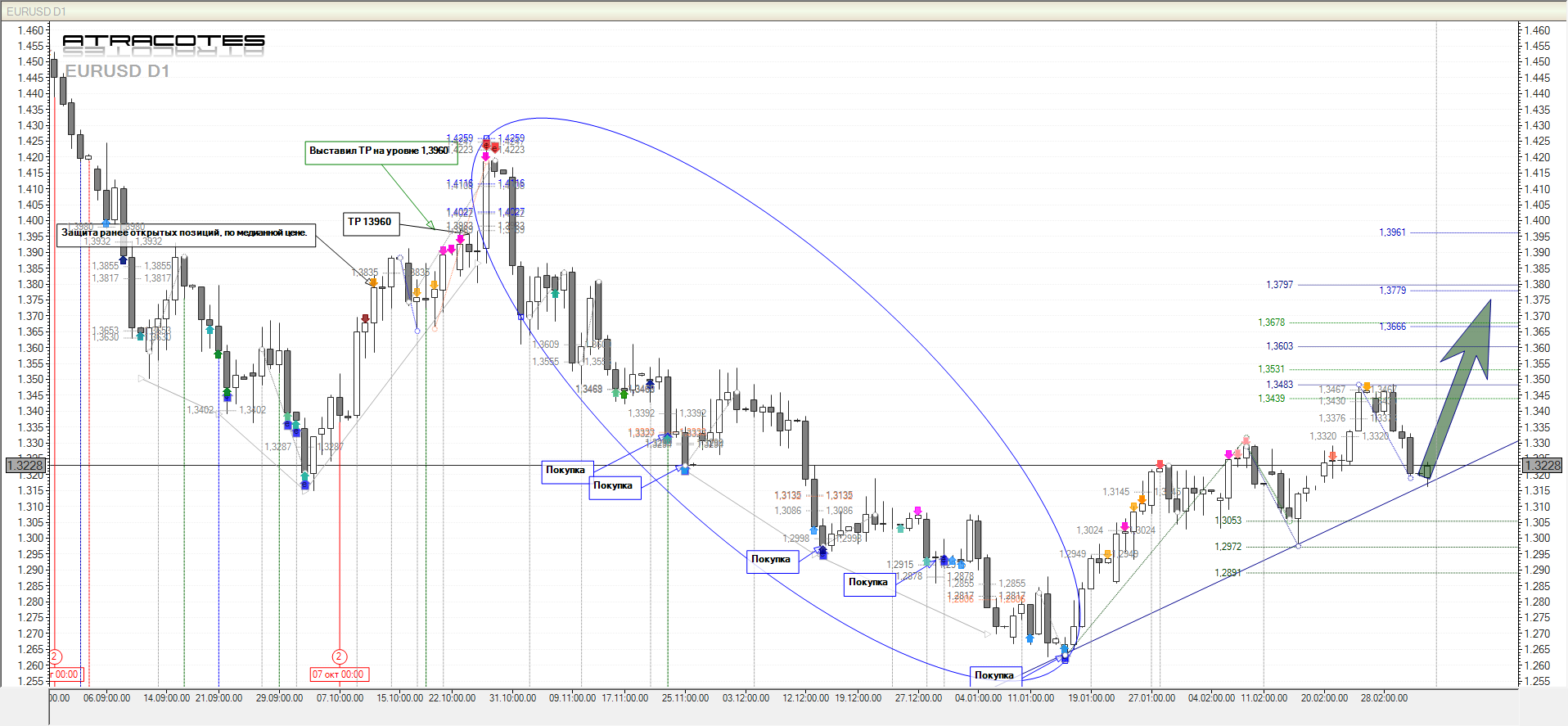
Task: Click the 1.3228 price tag on left axis
Action: coord(25,466)
